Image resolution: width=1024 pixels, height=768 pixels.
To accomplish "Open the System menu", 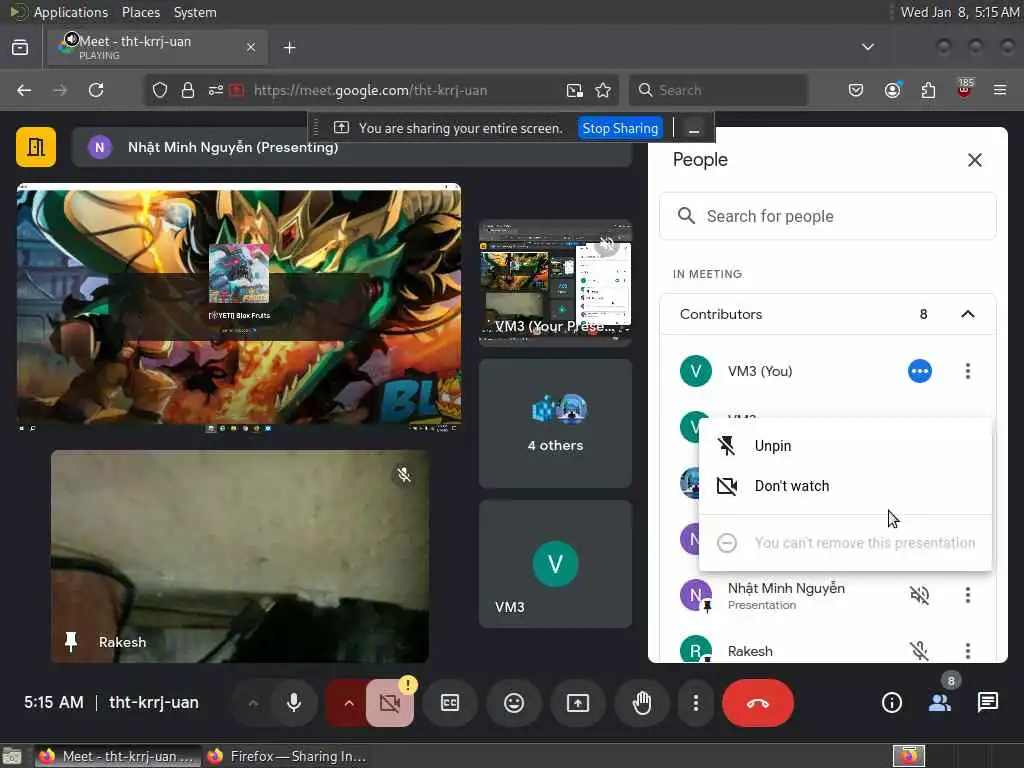I will coord(195,12).
